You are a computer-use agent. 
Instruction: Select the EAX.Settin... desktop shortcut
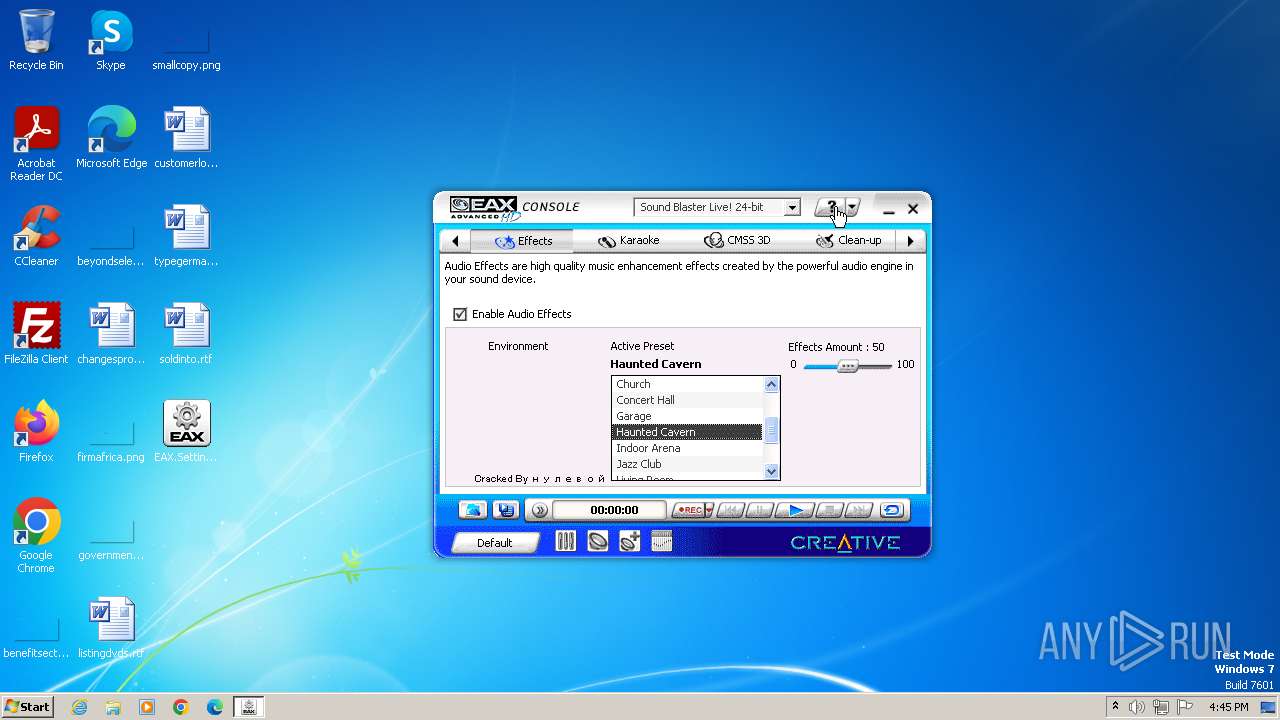point(186,432)
